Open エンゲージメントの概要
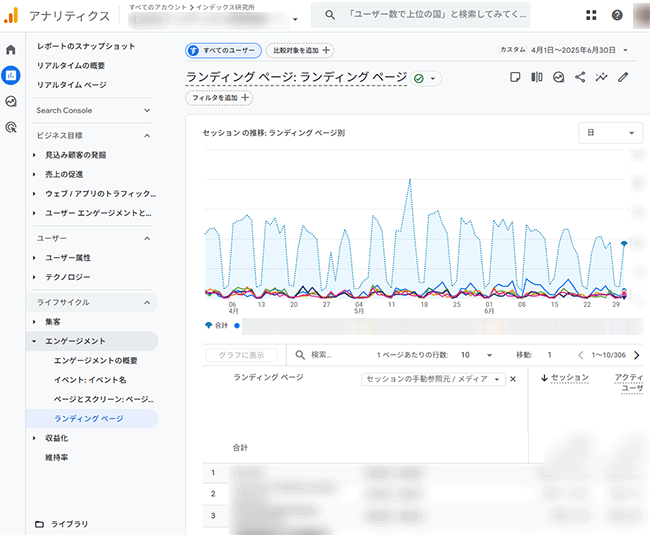 point(95,361)
